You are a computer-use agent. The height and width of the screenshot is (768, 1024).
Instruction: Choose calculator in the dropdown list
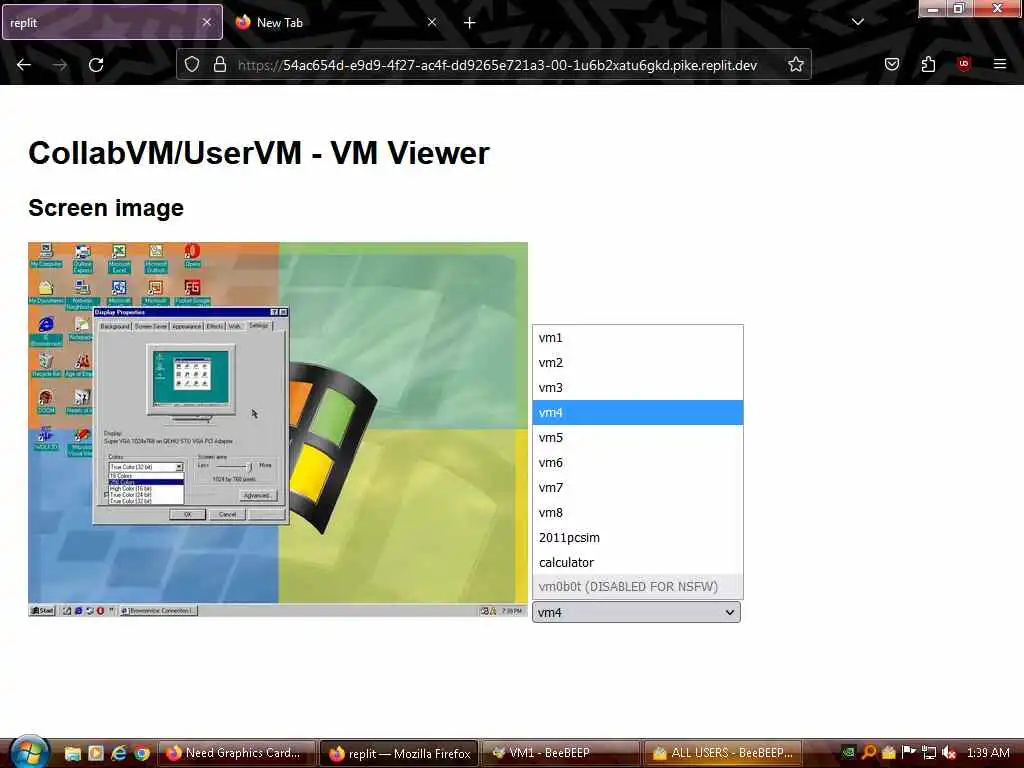[x=637, y=562]
